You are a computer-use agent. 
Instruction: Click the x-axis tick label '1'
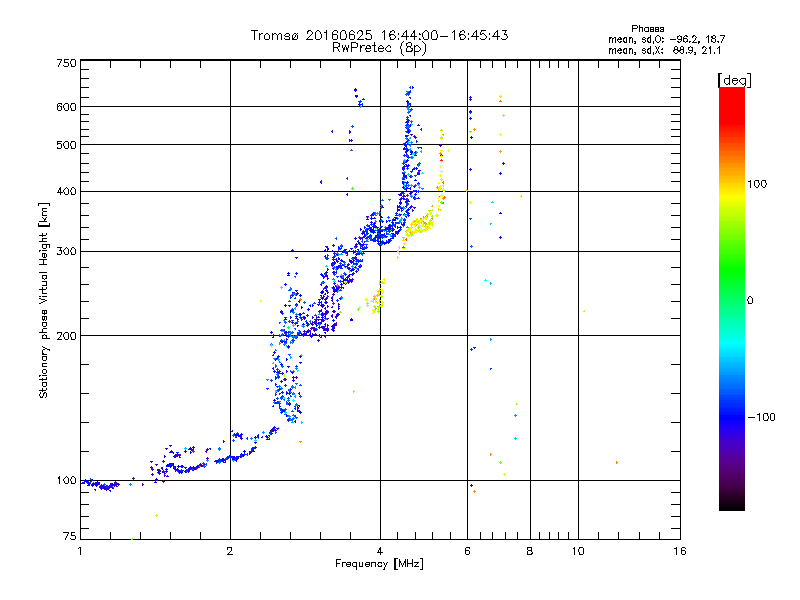coord(80,551)
